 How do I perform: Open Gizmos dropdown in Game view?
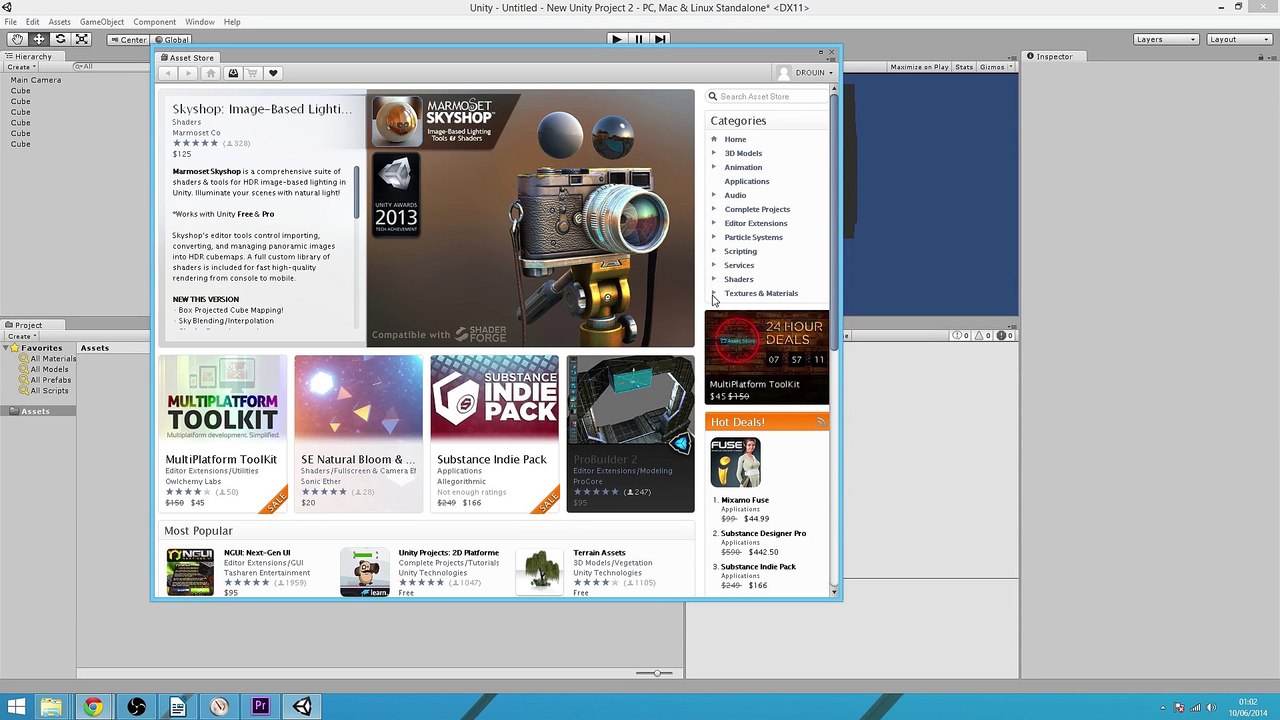[995, 67]
